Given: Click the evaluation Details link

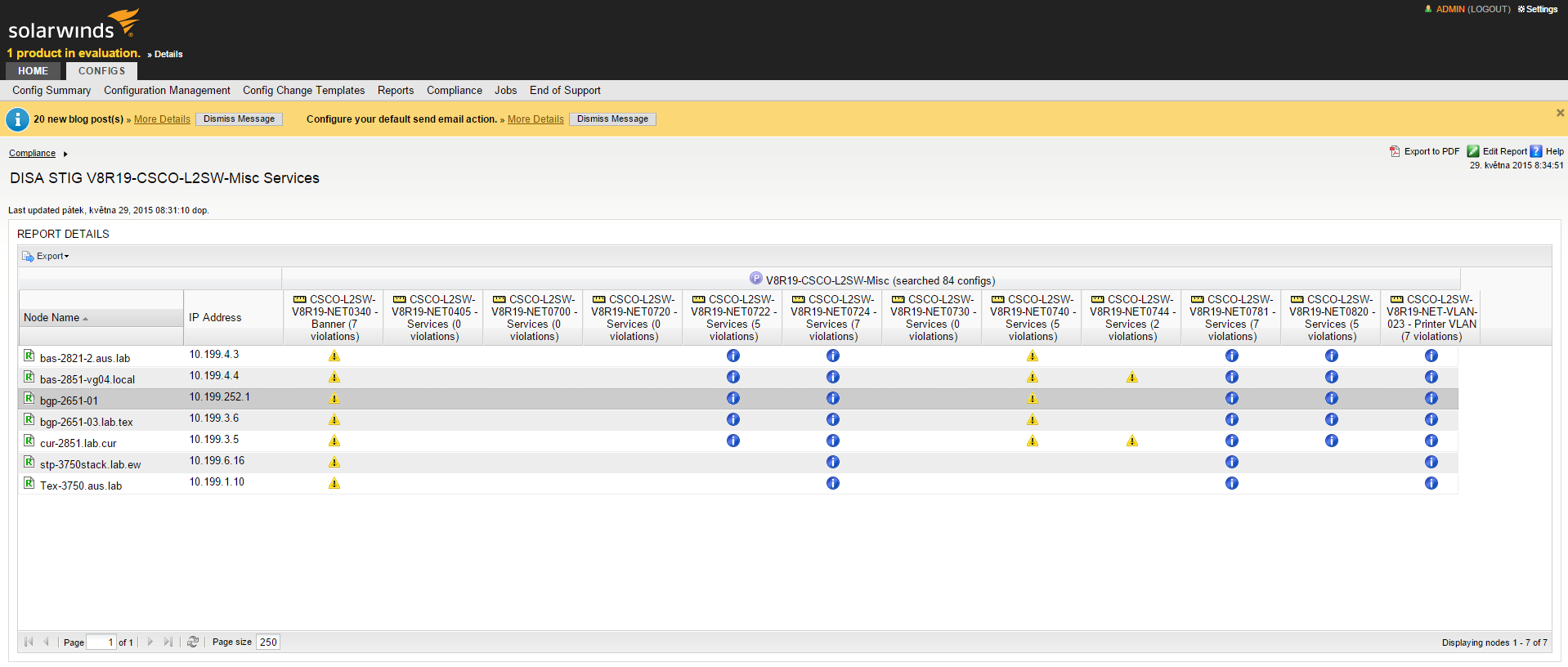Looking at the screenshot, I should [x=168, y=54].
